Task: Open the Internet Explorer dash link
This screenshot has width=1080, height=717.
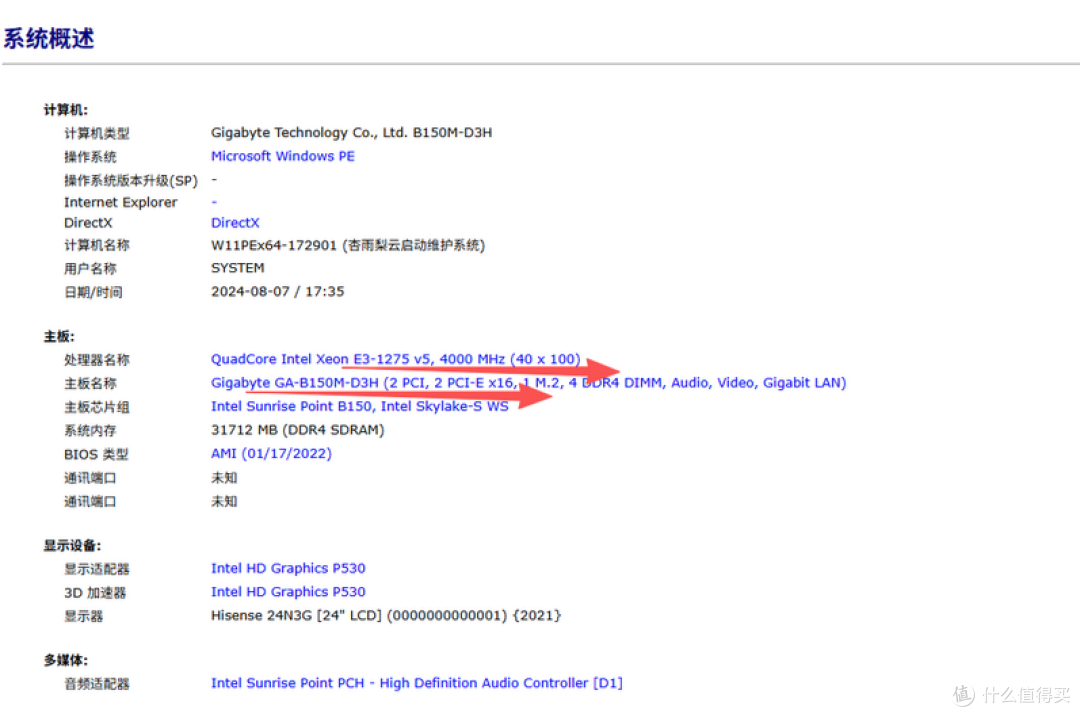Action: [214, 202]
